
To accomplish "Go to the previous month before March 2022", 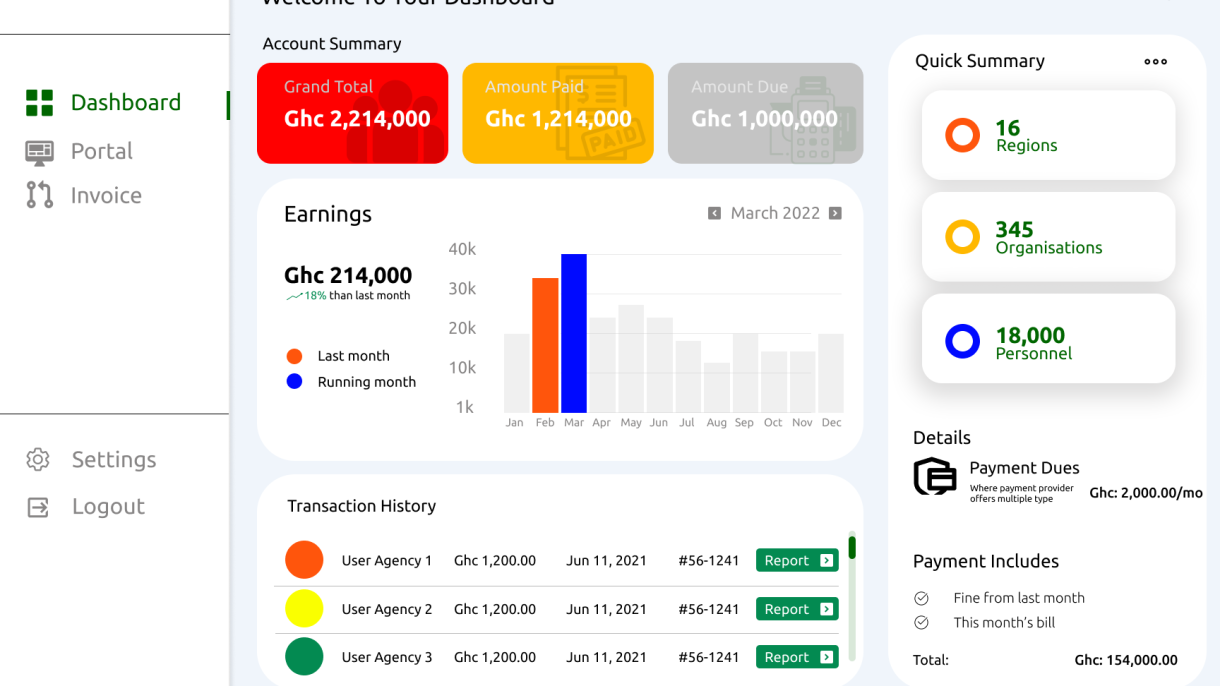I will click(714, 213).
